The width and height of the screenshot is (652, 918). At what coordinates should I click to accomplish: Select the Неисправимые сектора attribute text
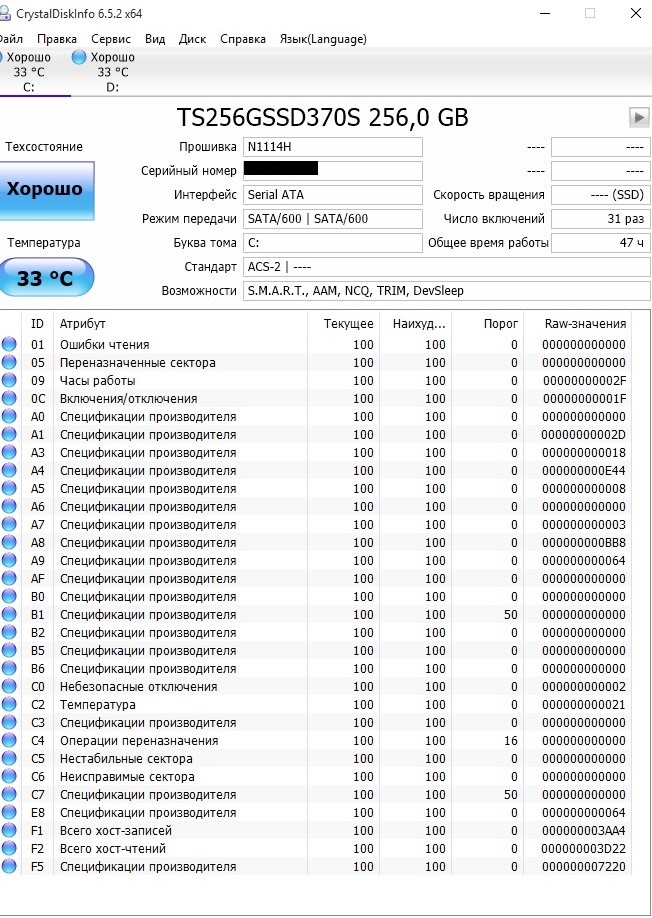click(x=127, y=776)
